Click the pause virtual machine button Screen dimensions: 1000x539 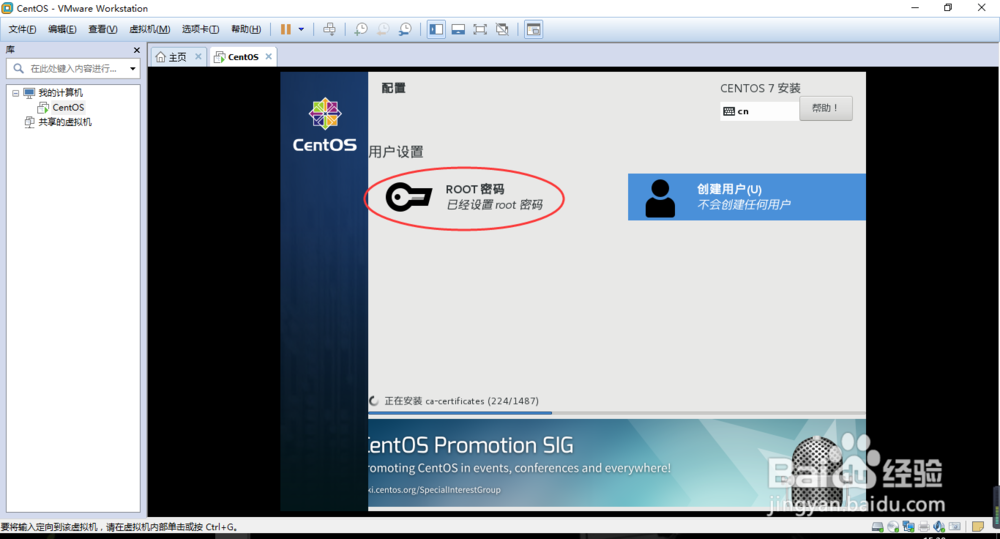coord(286,29)
